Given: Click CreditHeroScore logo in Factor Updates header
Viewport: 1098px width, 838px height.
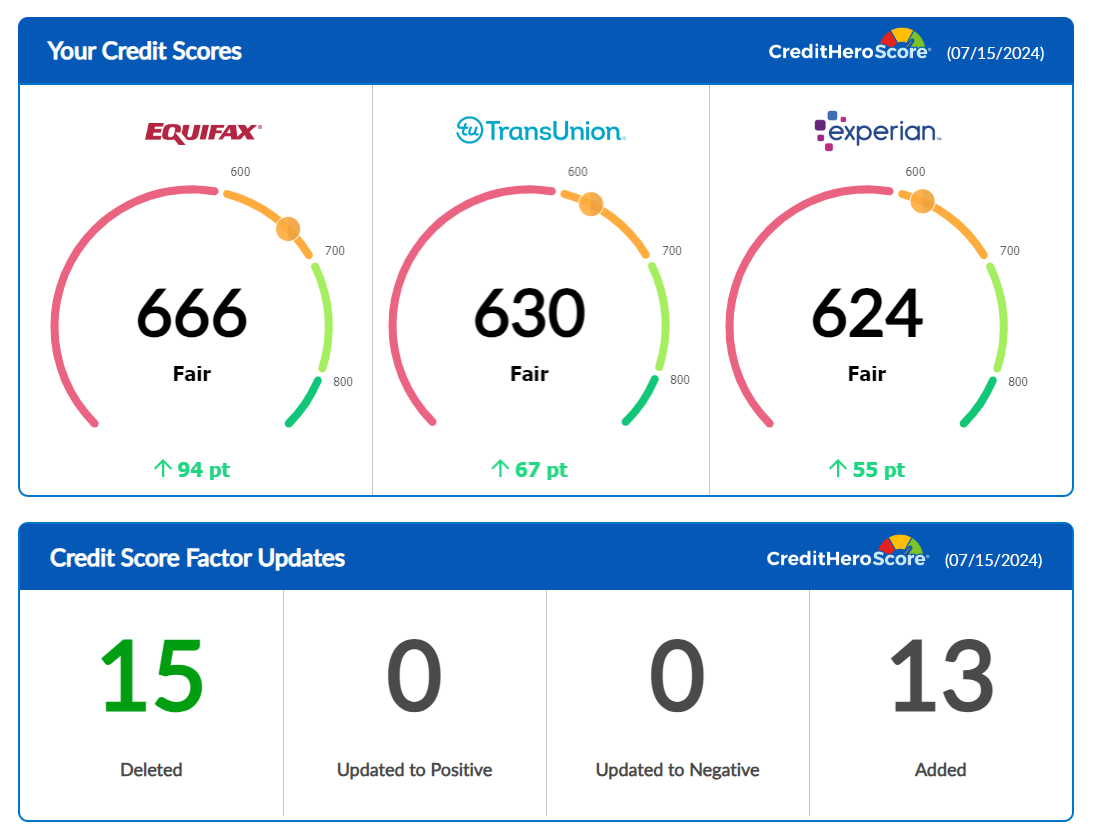Looking at the screenshot, I should coord(847,552).
